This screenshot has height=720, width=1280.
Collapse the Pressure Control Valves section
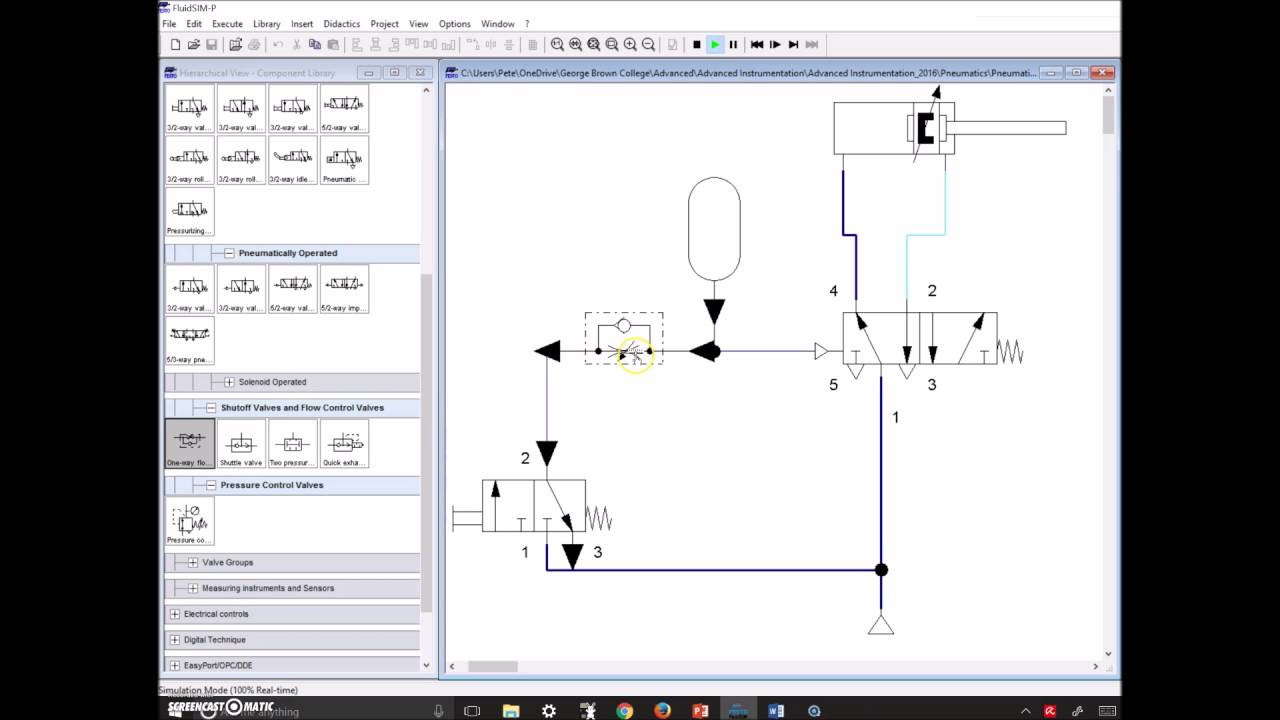click(211, 485)
